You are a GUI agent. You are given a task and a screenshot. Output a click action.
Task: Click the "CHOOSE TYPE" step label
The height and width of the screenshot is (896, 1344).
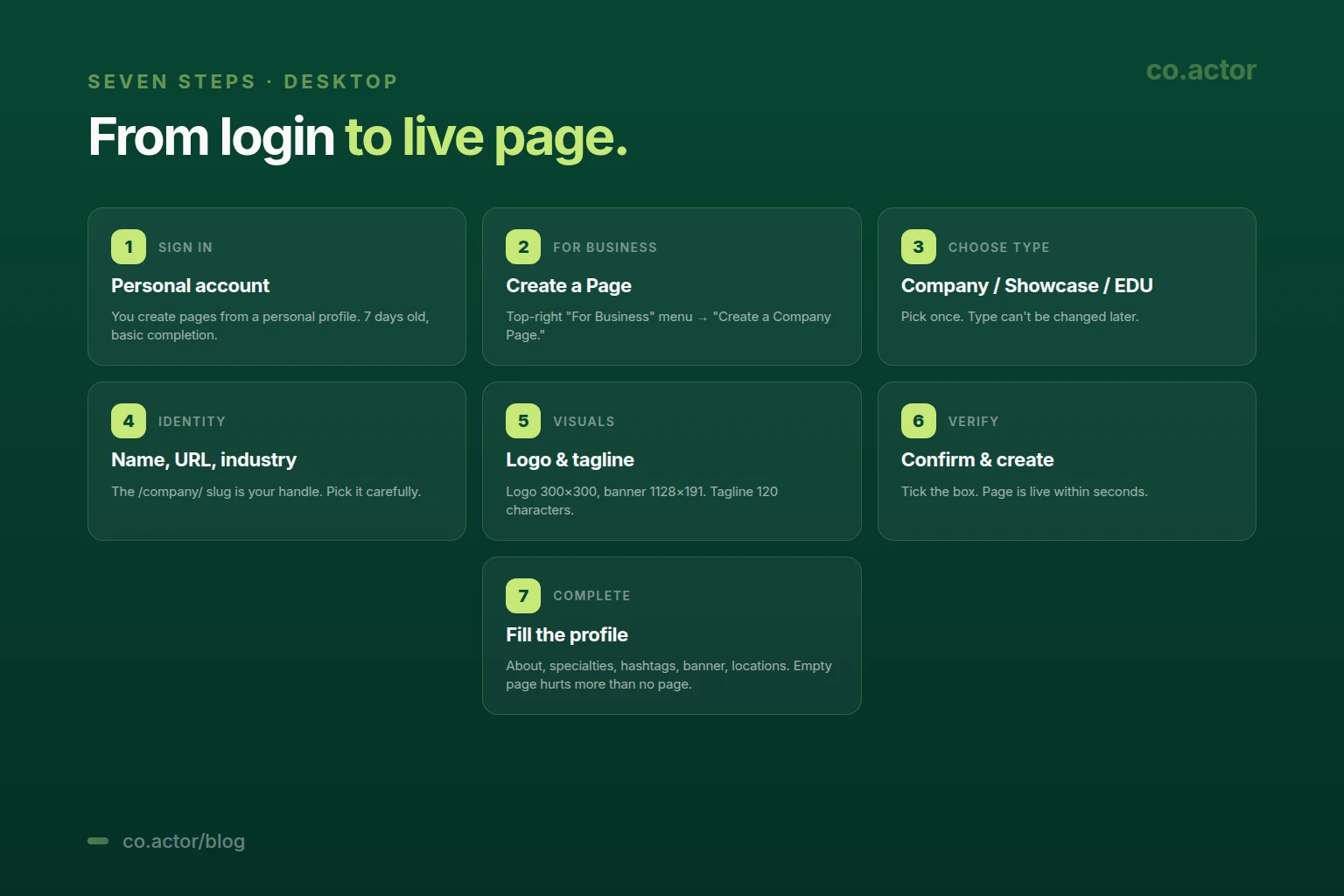[998, 248]
